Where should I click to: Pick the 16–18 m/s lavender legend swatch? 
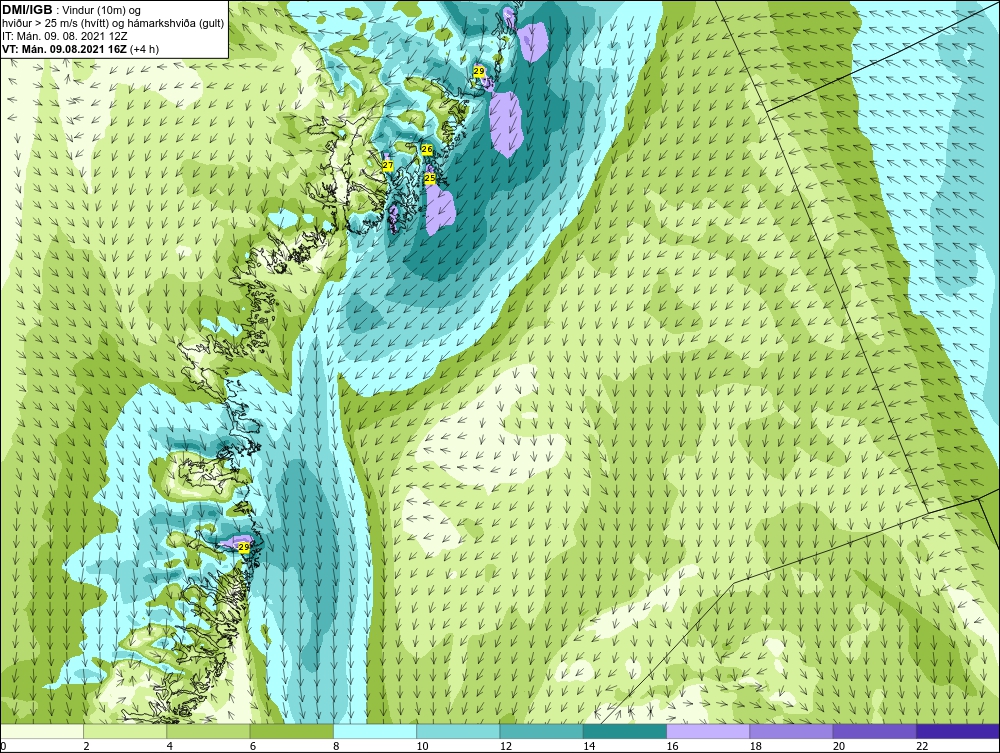pos(708,731)
